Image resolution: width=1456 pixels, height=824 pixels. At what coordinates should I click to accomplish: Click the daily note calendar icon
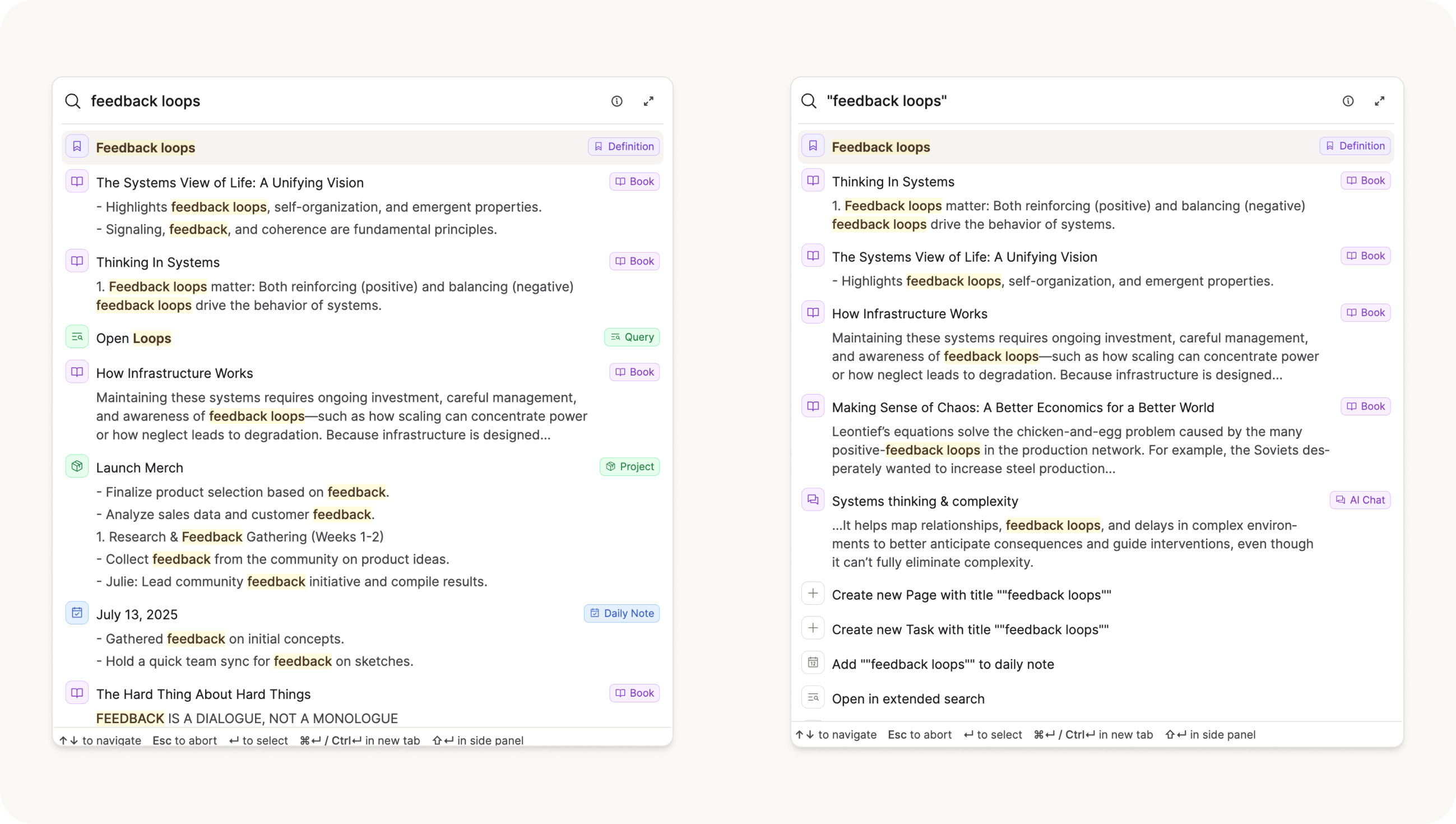click(813, 663)
